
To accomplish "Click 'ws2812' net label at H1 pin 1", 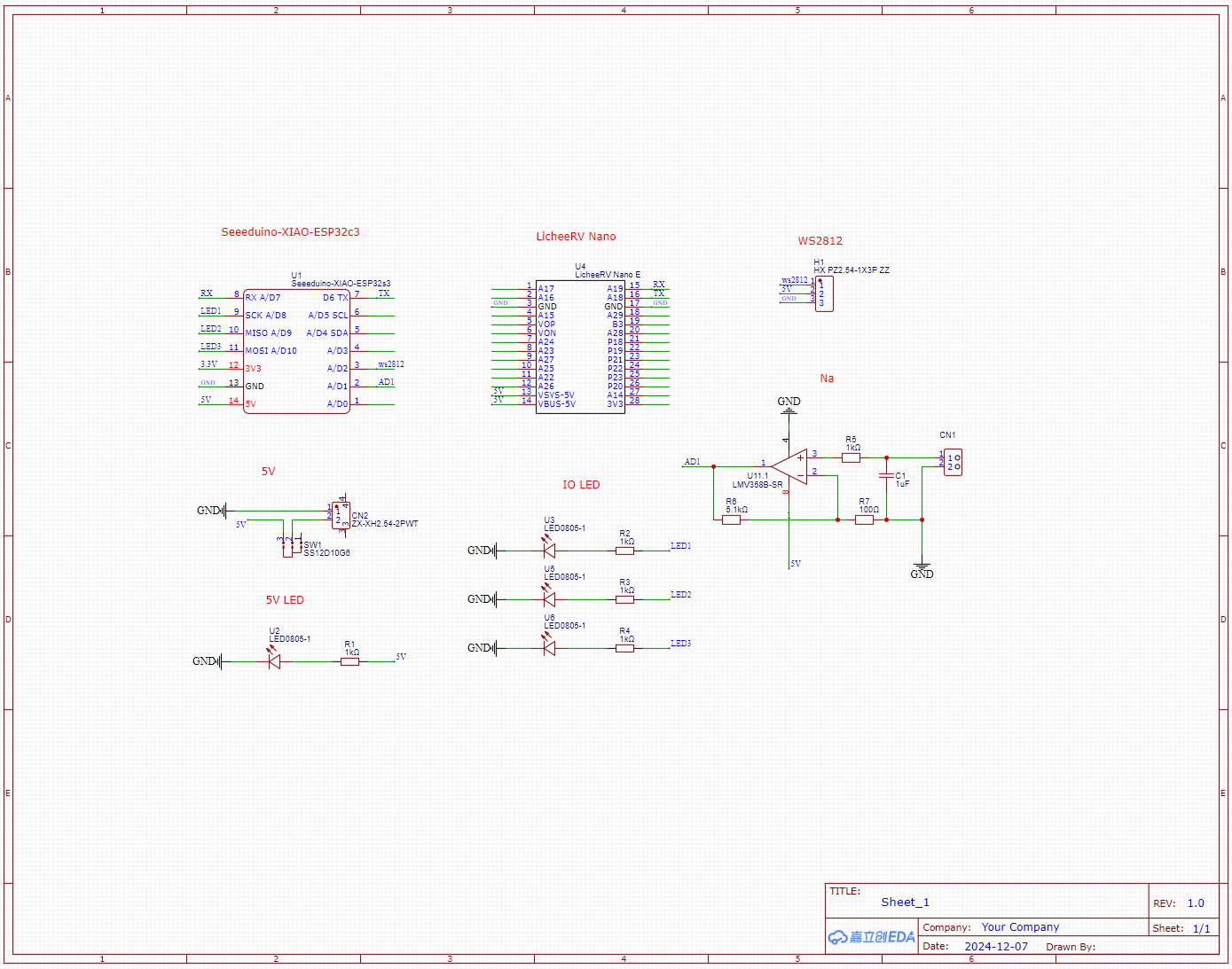I will tap(795, 280).
